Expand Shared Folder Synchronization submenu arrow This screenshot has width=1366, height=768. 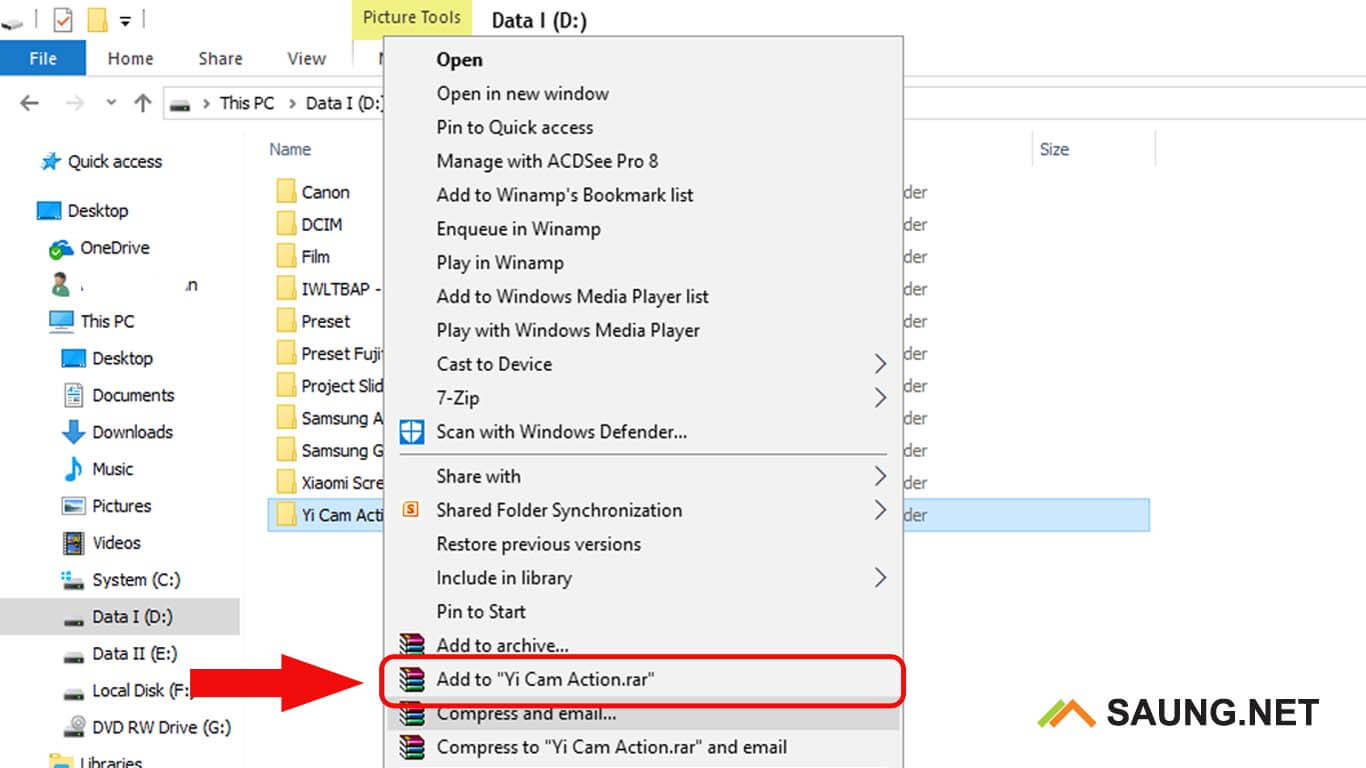880,510
